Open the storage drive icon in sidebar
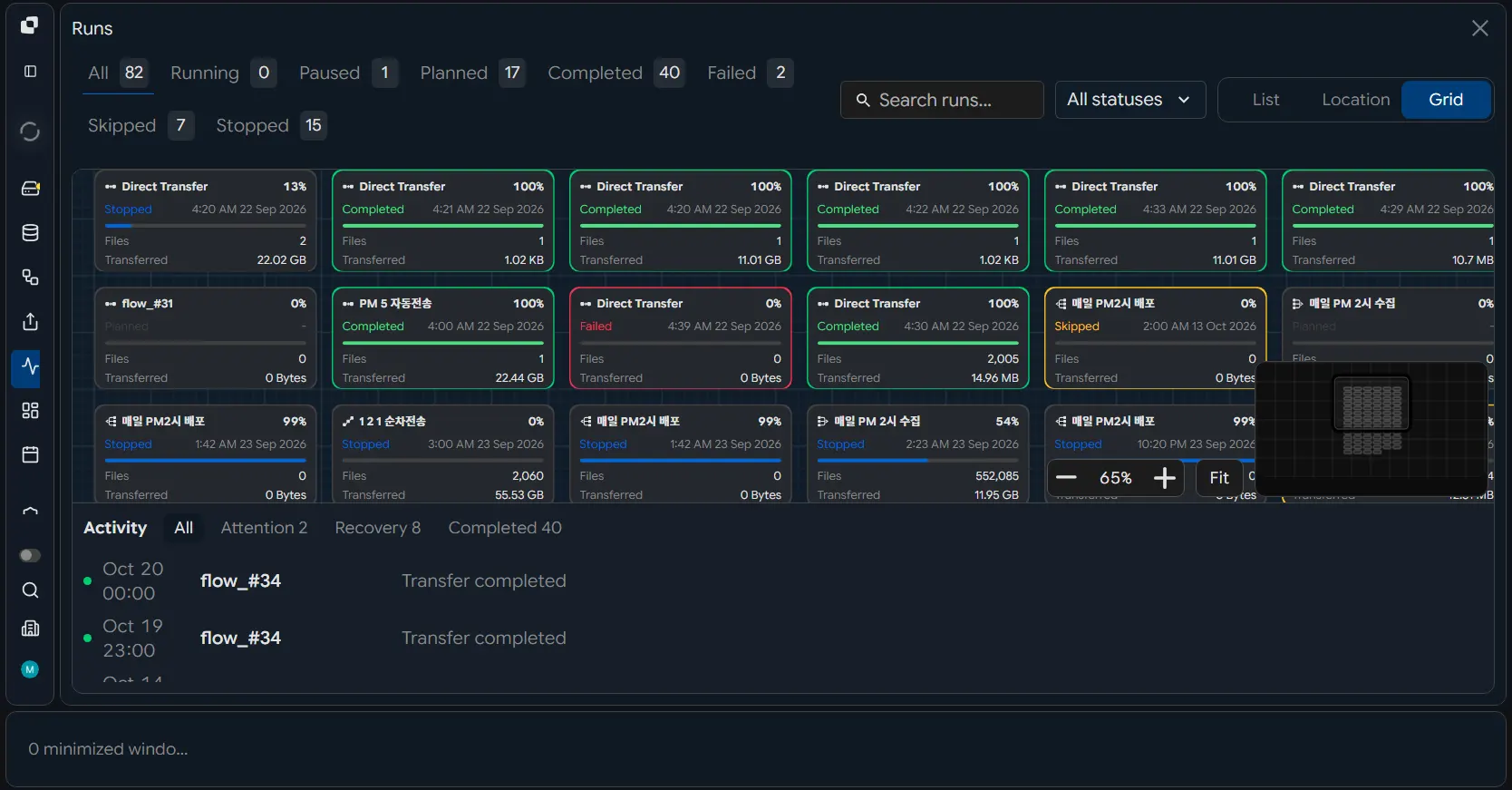This screenshot has height=790, width=1512. pyautogui.click(x=30, y=189)
